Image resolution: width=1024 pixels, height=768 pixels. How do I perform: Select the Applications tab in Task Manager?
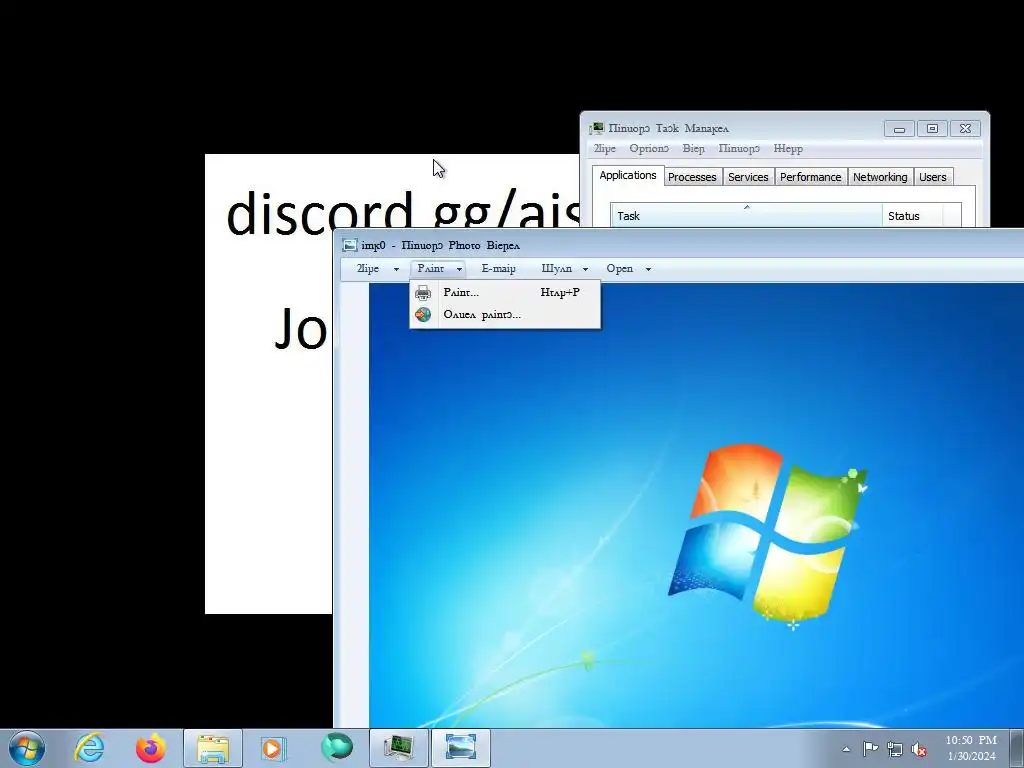click(x=628, y=176)
